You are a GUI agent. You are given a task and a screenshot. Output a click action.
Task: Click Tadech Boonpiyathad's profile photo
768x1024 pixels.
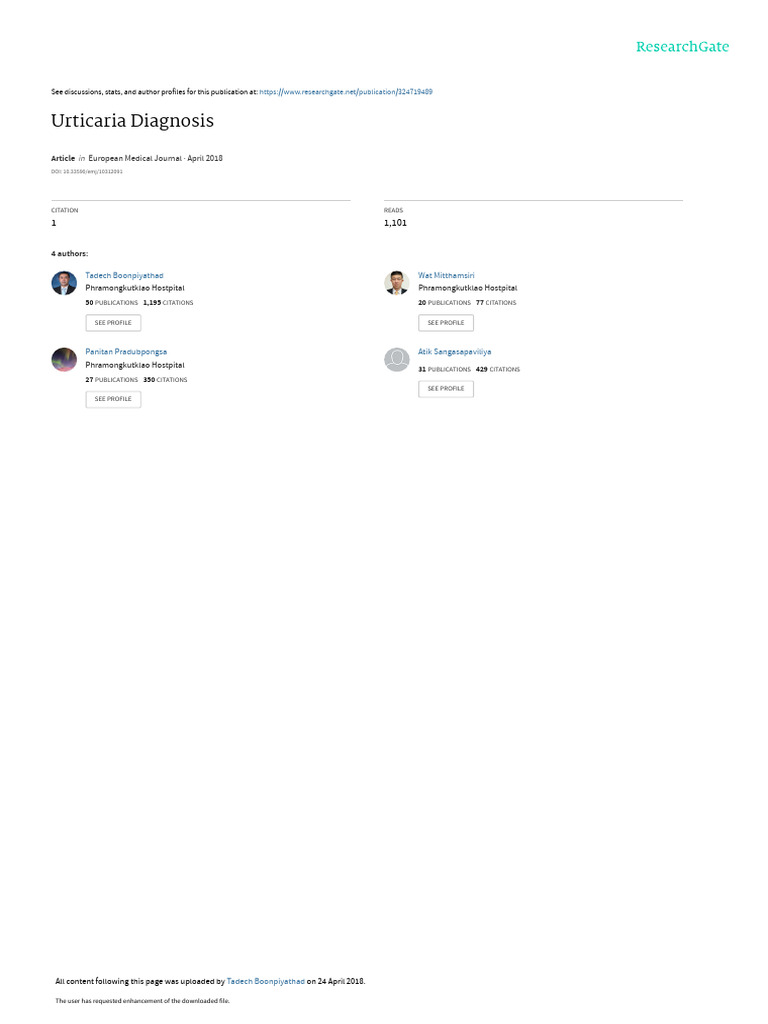64,283
